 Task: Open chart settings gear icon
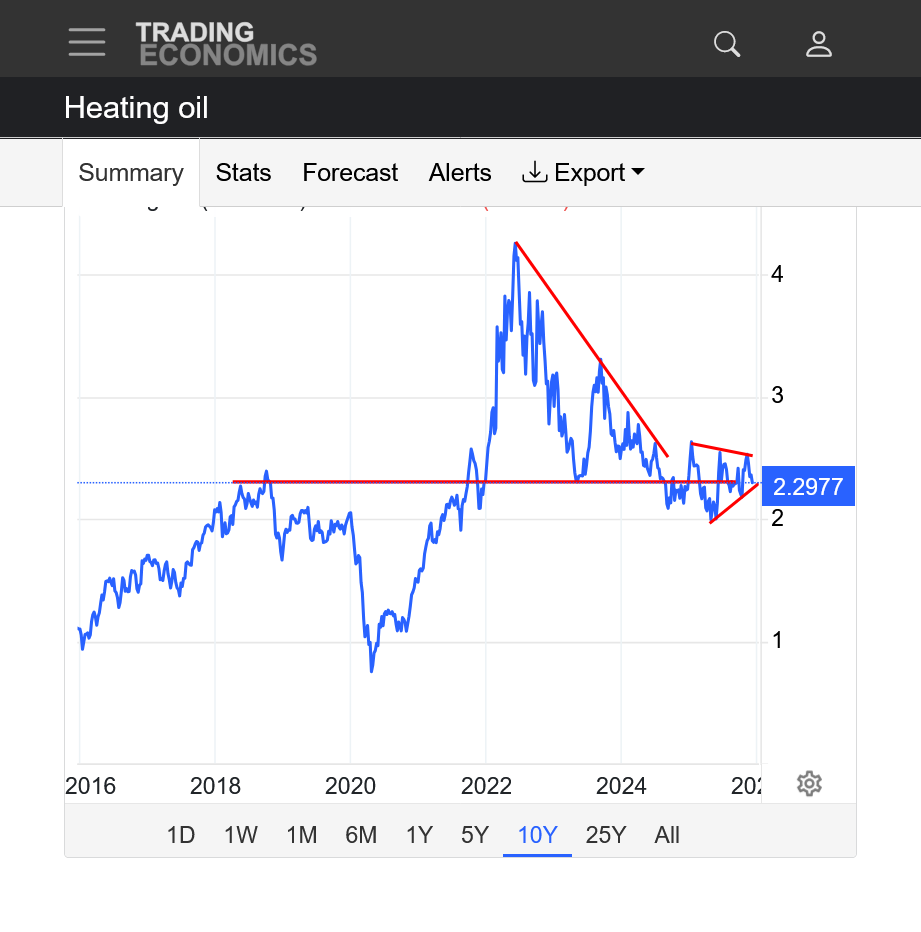(x=809, y=783)
